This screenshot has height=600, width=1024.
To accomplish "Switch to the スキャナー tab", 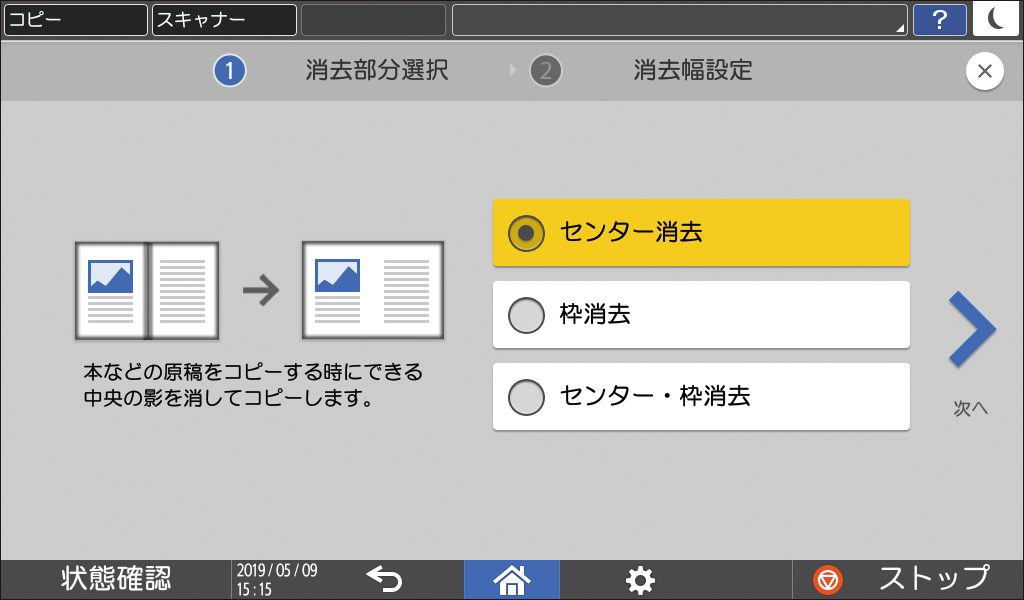I will (222, 19).
